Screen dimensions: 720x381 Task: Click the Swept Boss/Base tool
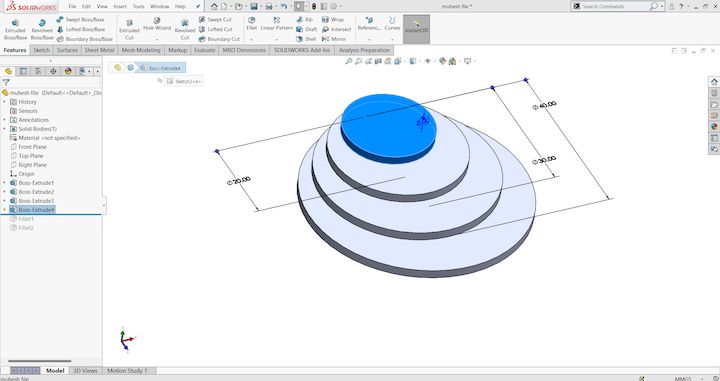(80, 20)
